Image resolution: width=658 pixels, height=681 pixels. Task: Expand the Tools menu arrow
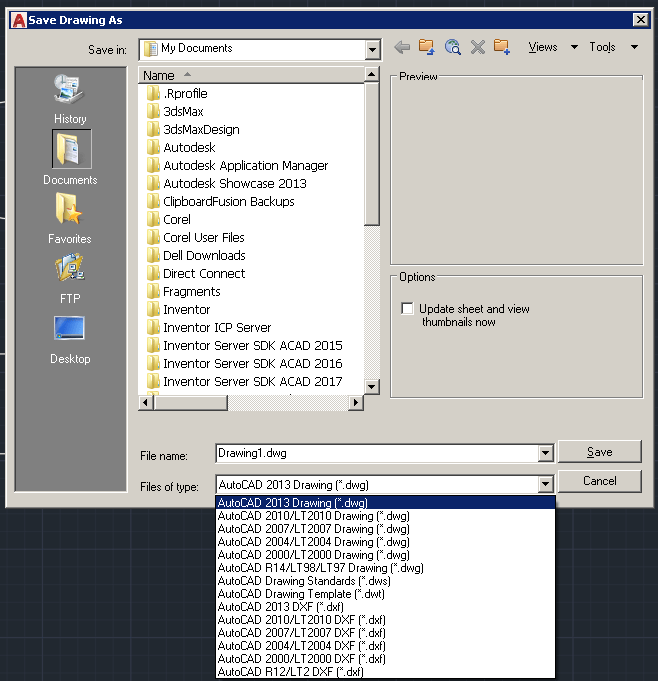(x=634, y=47)
